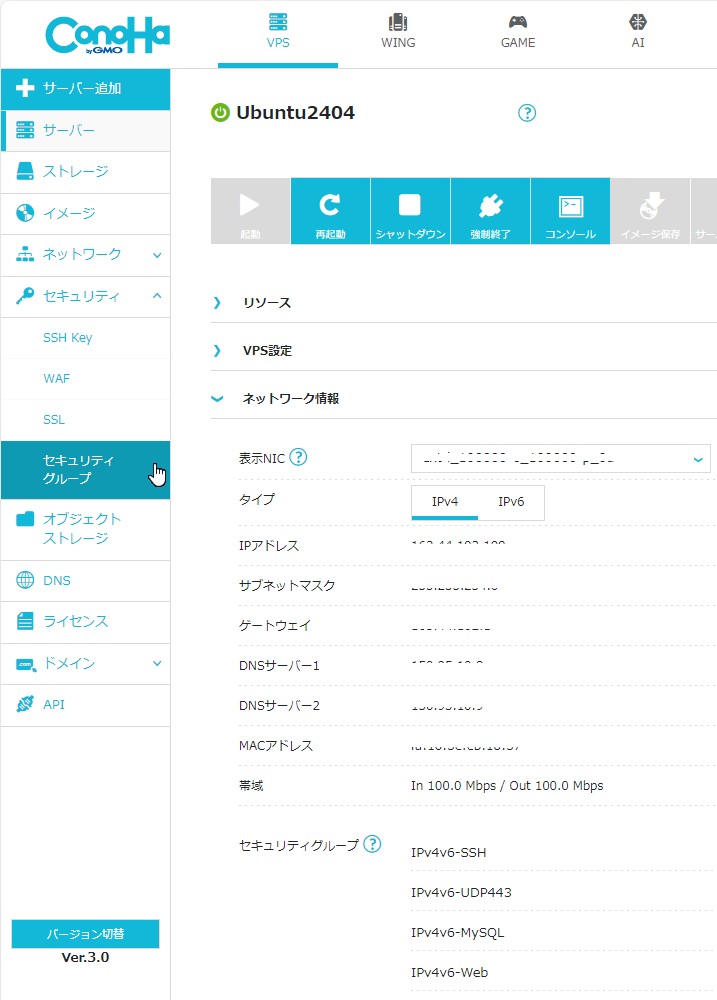717x1000 pixels.
Task: Switch to the GAME tab
Action: pyautogui.click(x=518, y=32)
